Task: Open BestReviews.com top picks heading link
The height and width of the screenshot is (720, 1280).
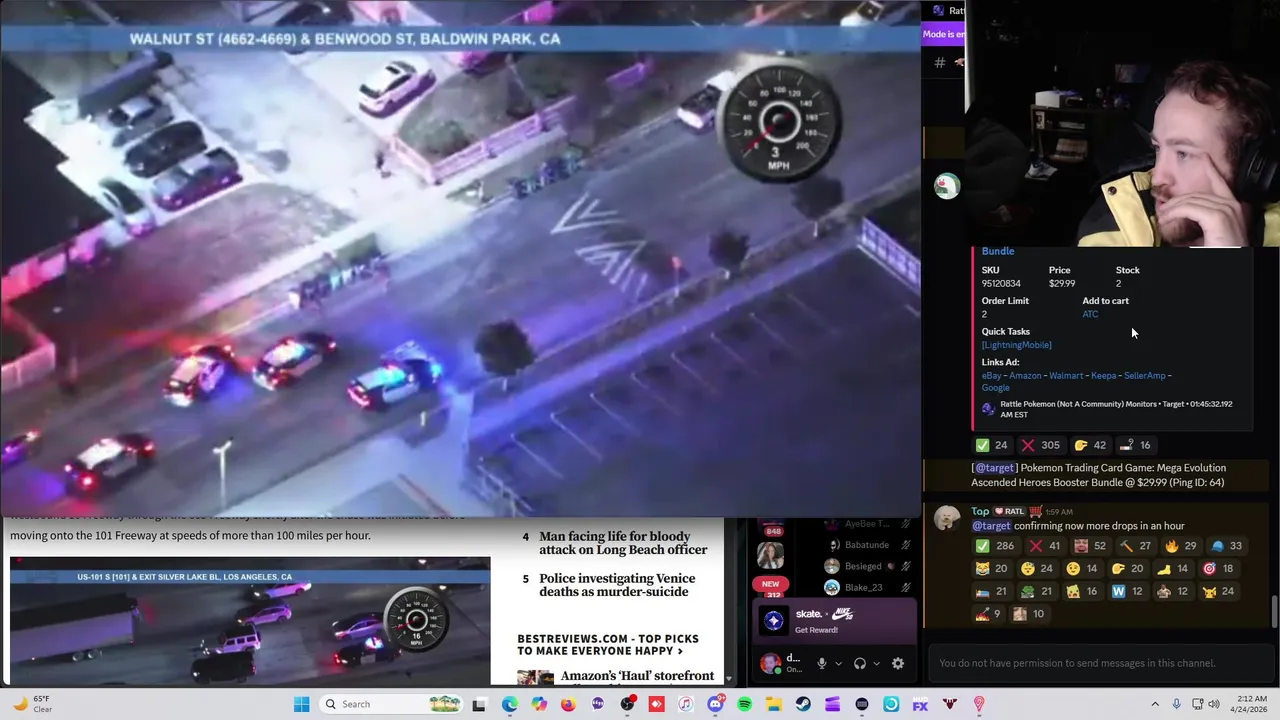Action: point(608,644)
